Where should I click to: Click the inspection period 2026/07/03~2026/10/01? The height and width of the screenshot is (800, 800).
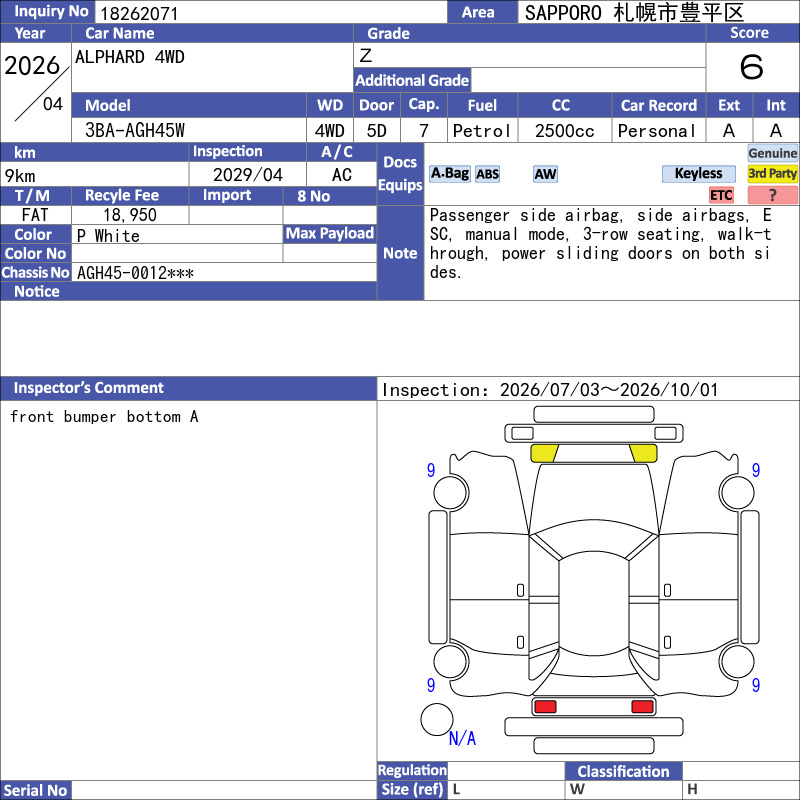pos(609,390)
